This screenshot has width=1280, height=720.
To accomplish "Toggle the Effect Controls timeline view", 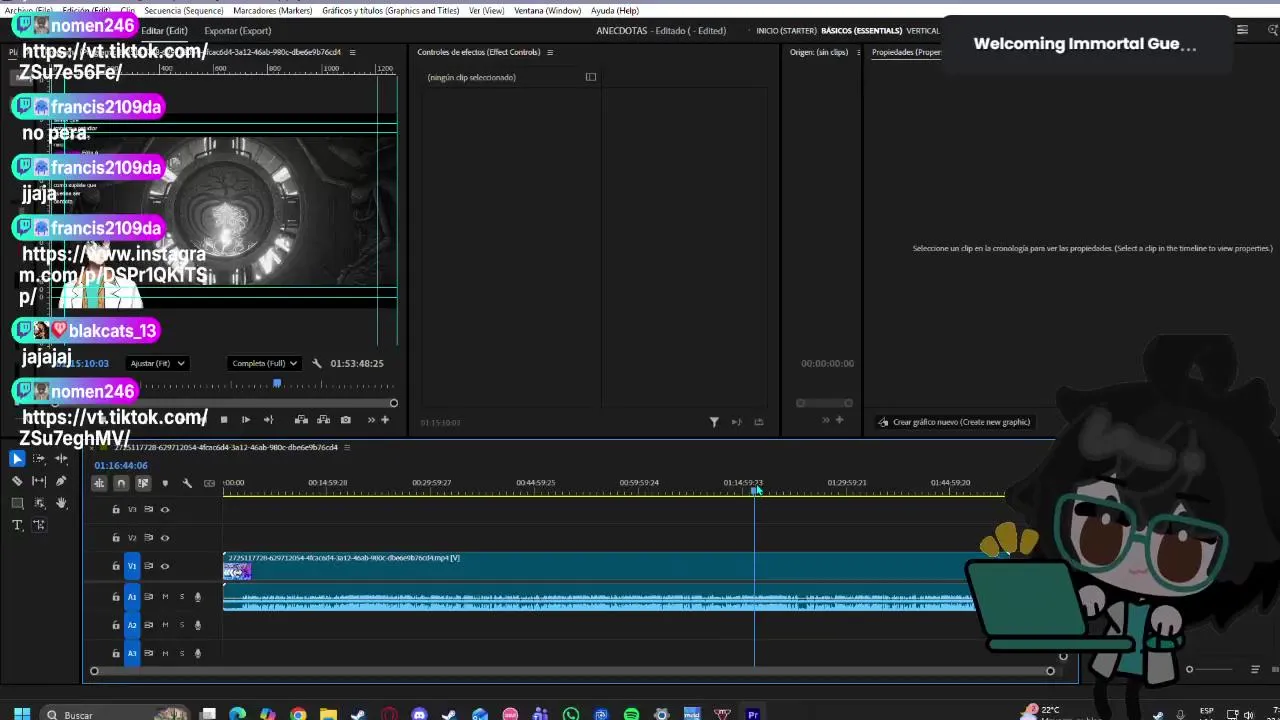I will click(x=591, y=77).
